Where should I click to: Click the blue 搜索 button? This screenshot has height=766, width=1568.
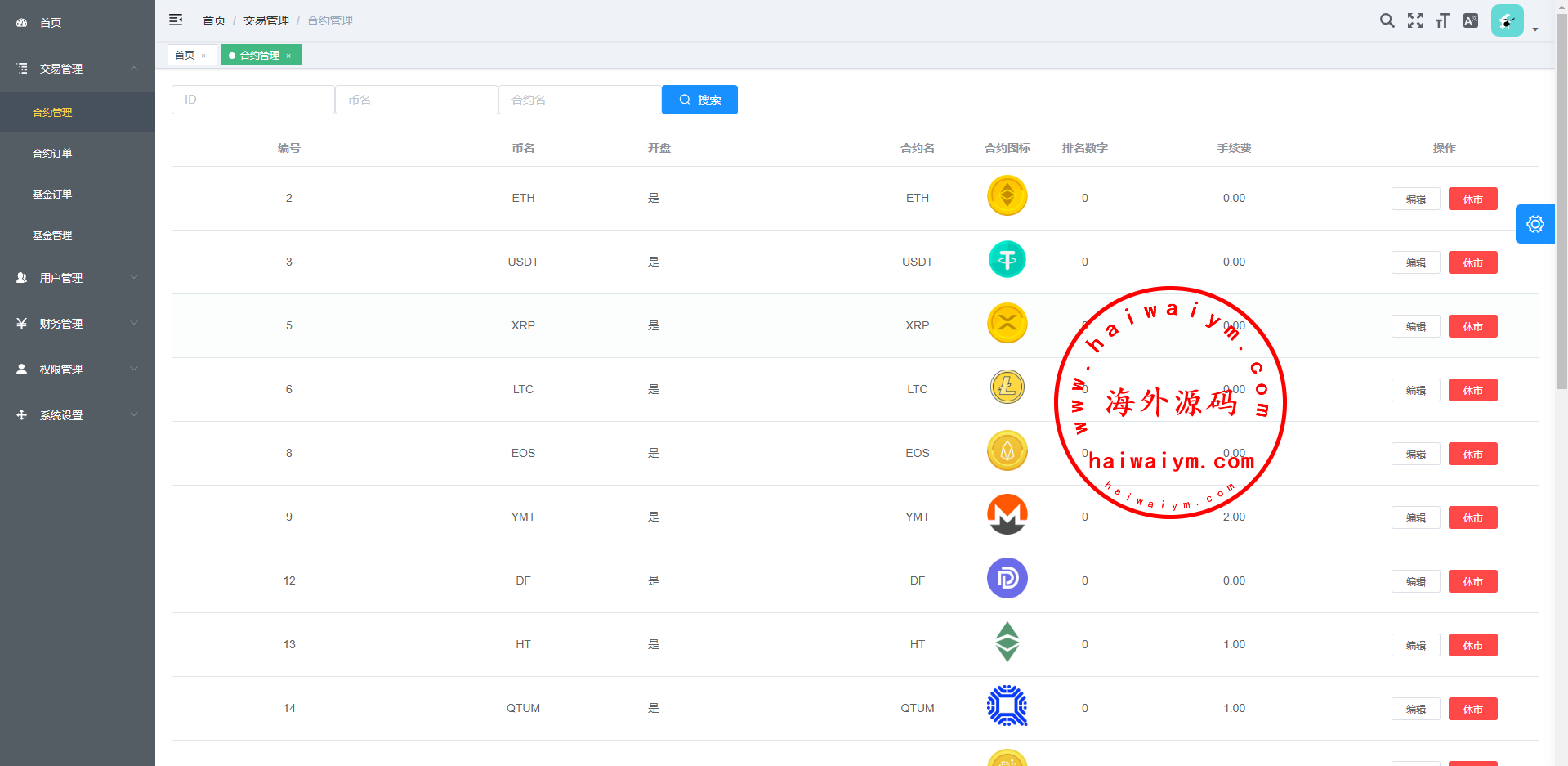point(699,100)
